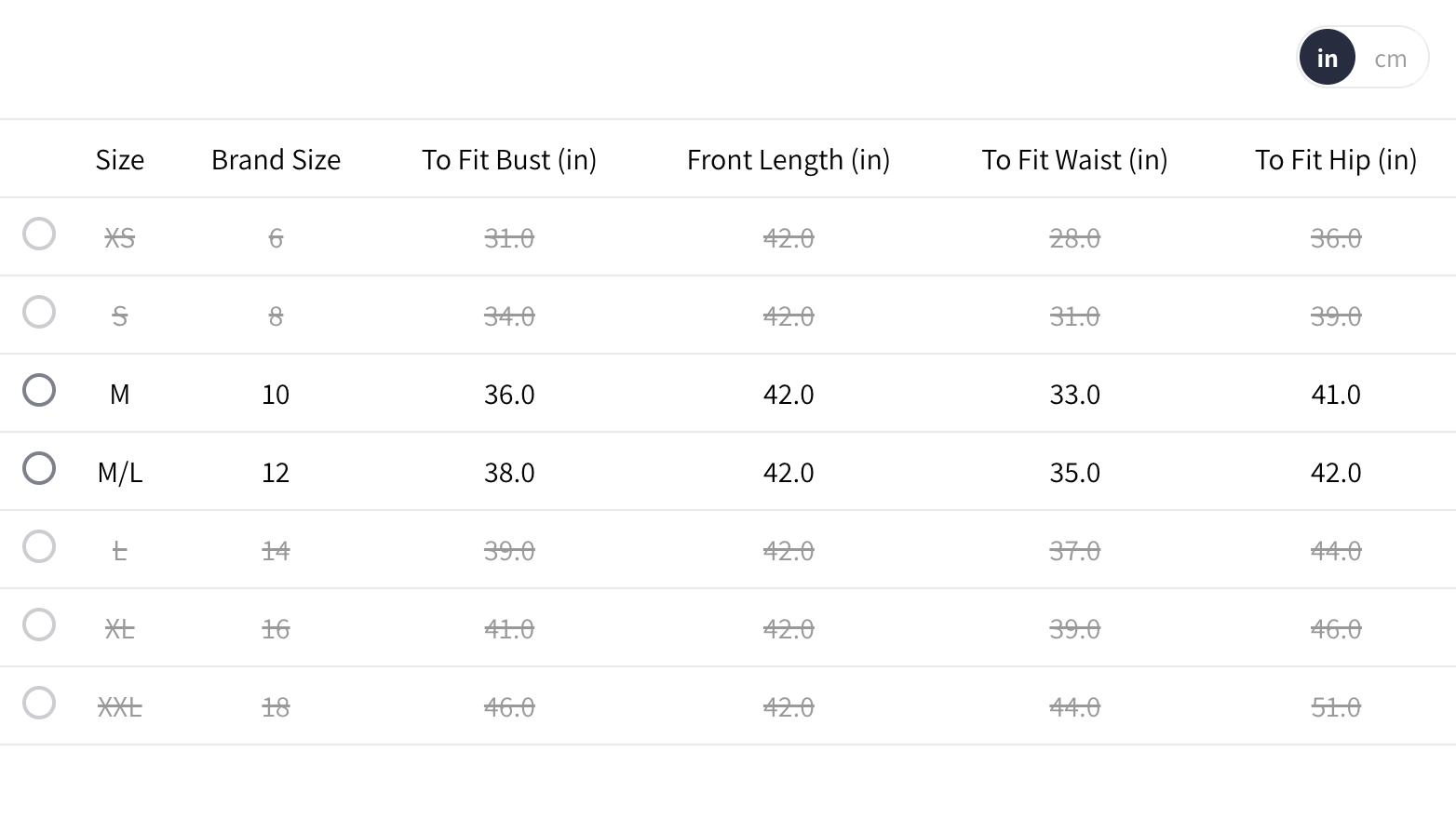The height and width of the screenshot is (819, 1456).
Task: Click the To Fit Hip column header
Action: 1335,160
